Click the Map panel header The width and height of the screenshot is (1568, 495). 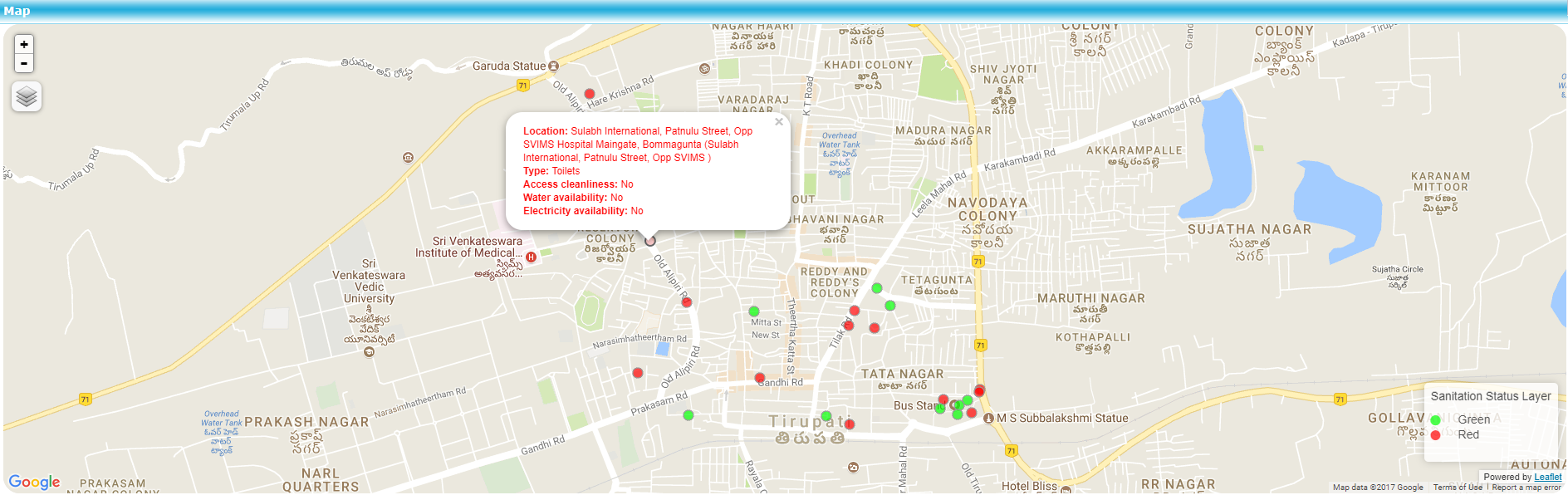pos(784,12)
